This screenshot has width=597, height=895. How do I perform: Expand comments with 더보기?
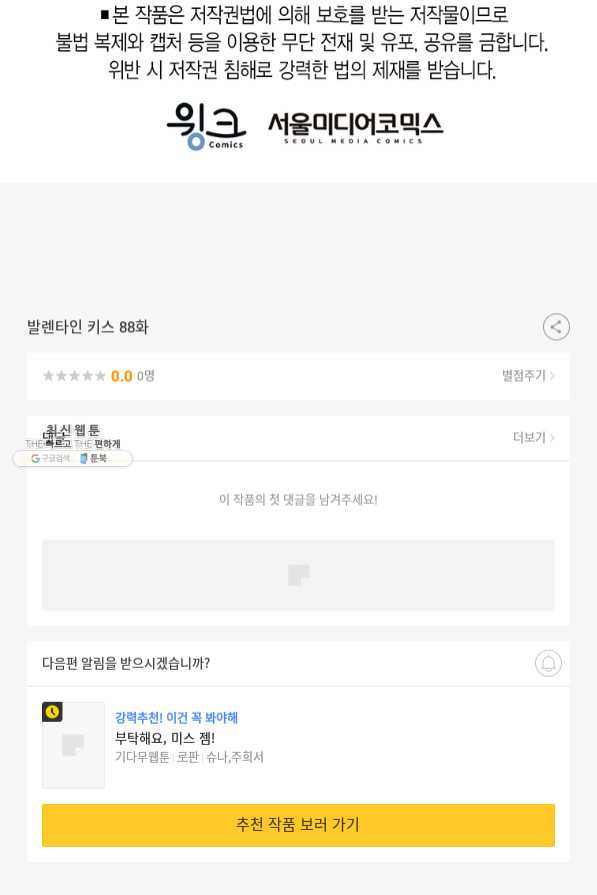tap(534, 437)
